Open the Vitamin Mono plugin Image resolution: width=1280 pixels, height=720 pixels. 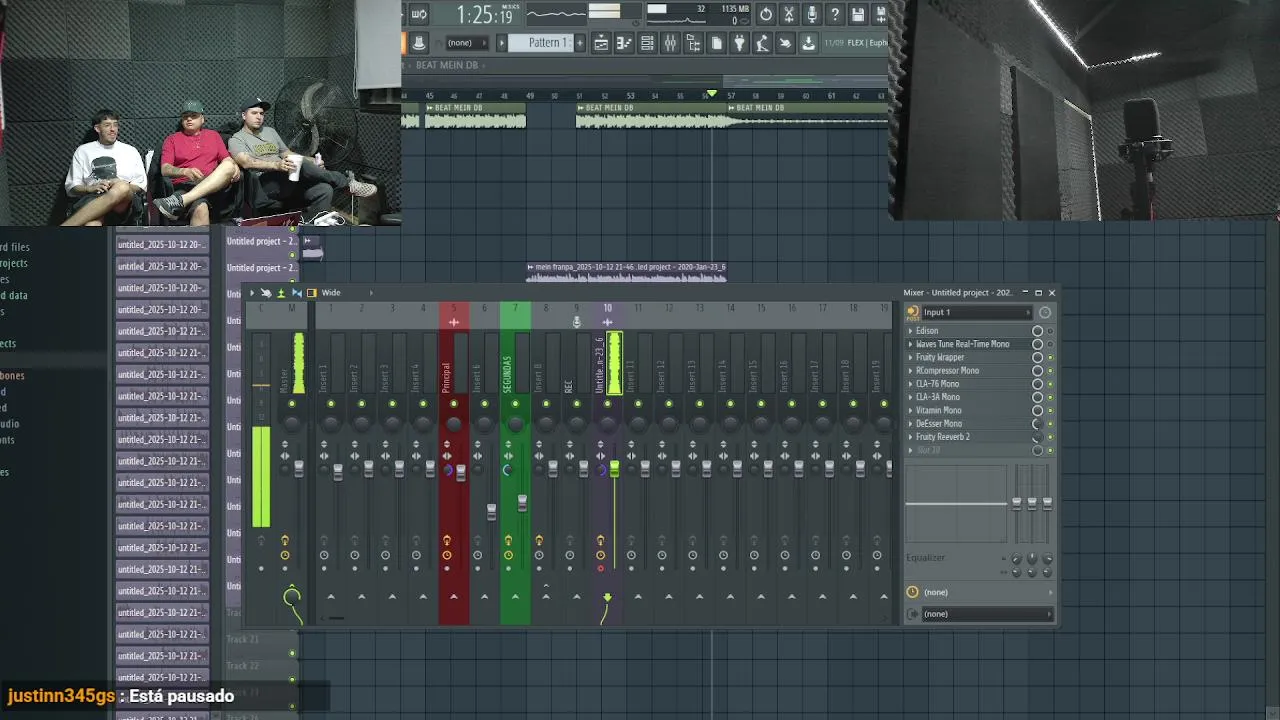click(939, 411)
